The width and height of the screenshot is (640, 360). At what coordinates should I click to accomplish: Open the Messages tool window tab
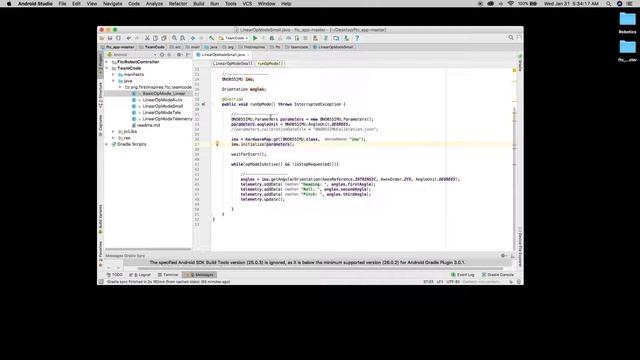199,275
